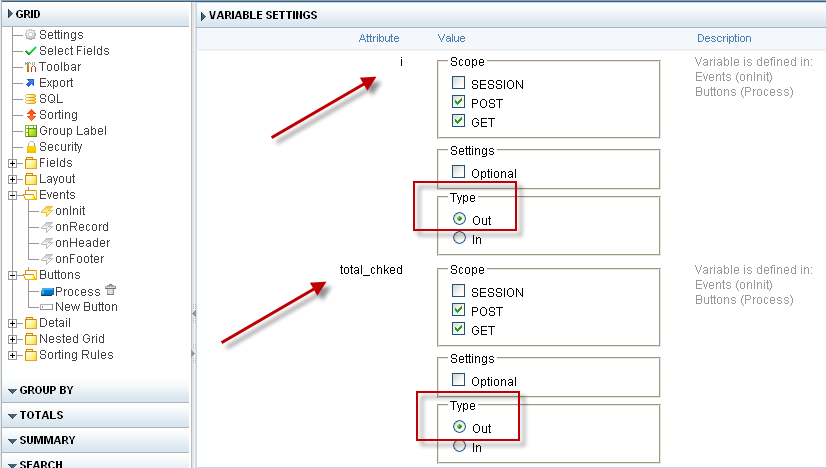826x468 pixels.
Task: Select the SQL database icon
Action: 30,99
